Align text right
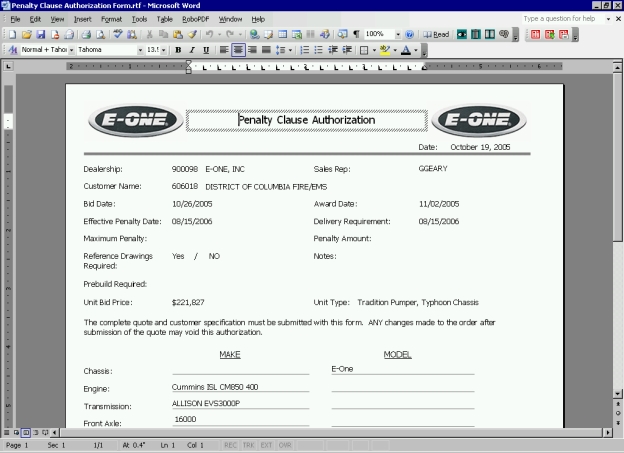The height and width of the screenshot is (453, 624). tap(252, 50)
